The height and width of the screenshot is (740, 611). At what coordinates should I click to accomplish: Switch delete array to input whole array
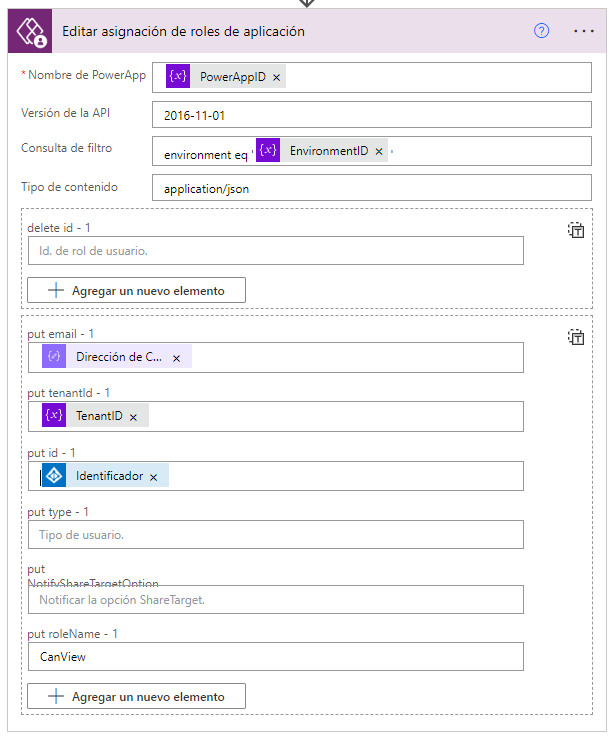click(x=576, y=230)
